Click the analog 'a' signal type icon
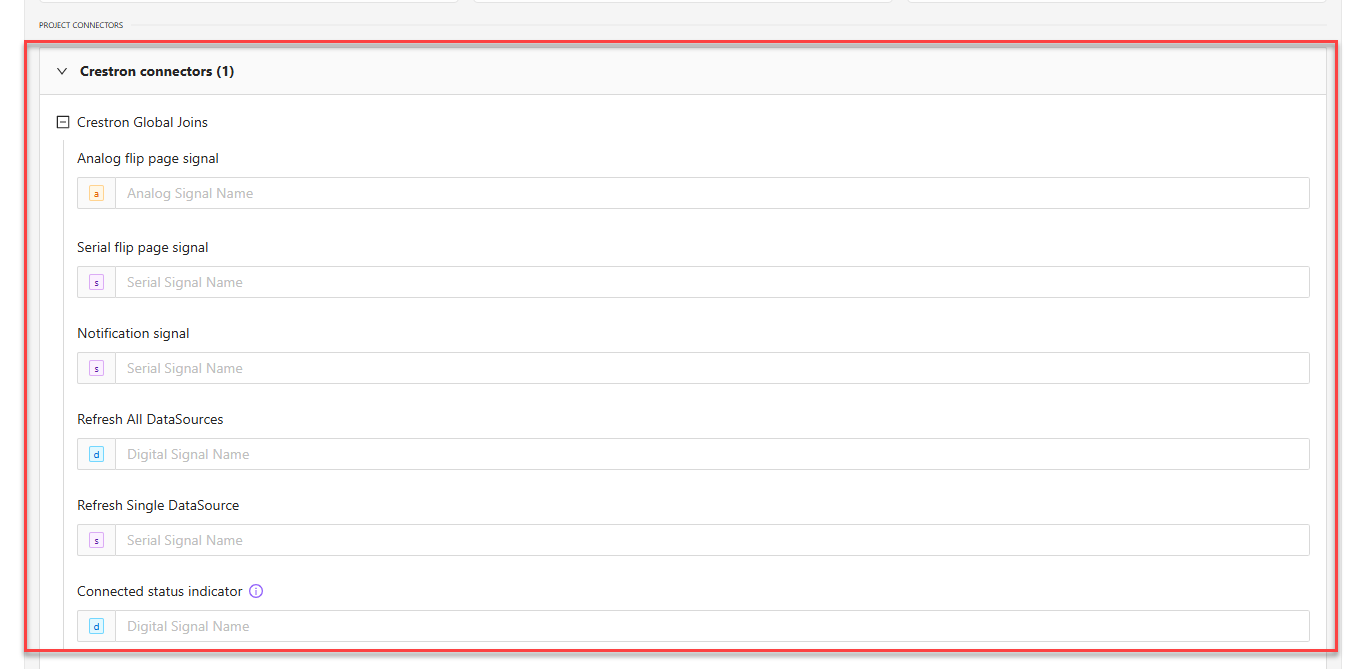 pos(97,194)
